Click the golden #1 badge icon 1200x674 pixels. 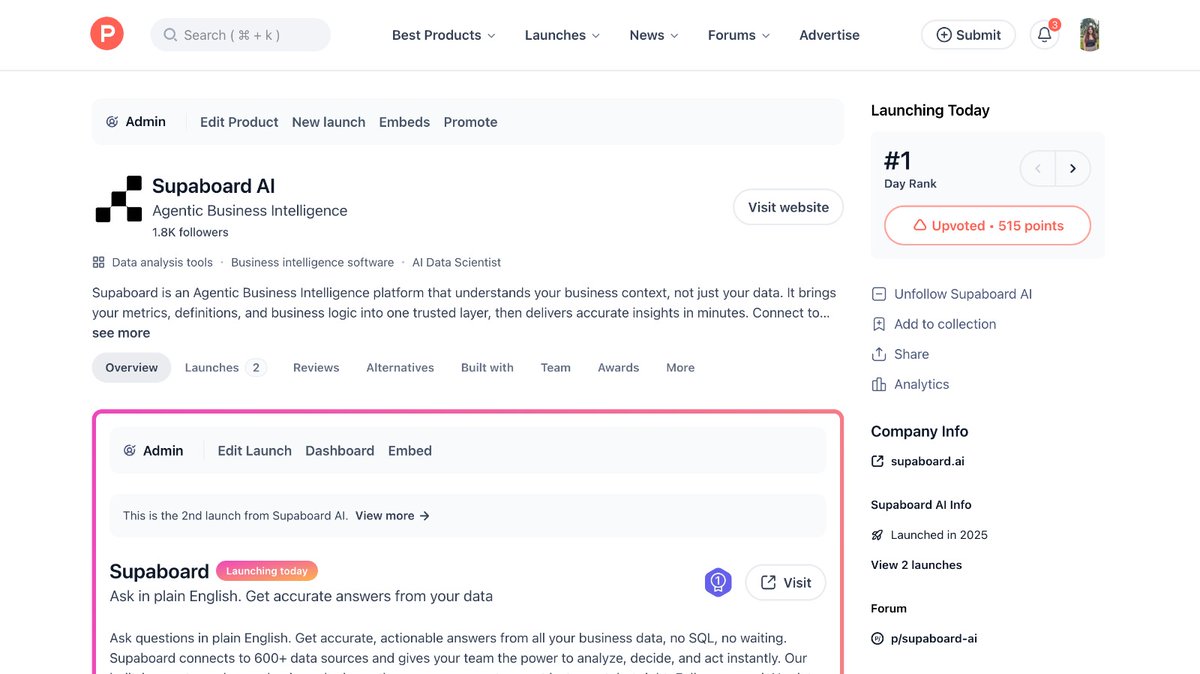pyautogui.click(x=718, y=582)
